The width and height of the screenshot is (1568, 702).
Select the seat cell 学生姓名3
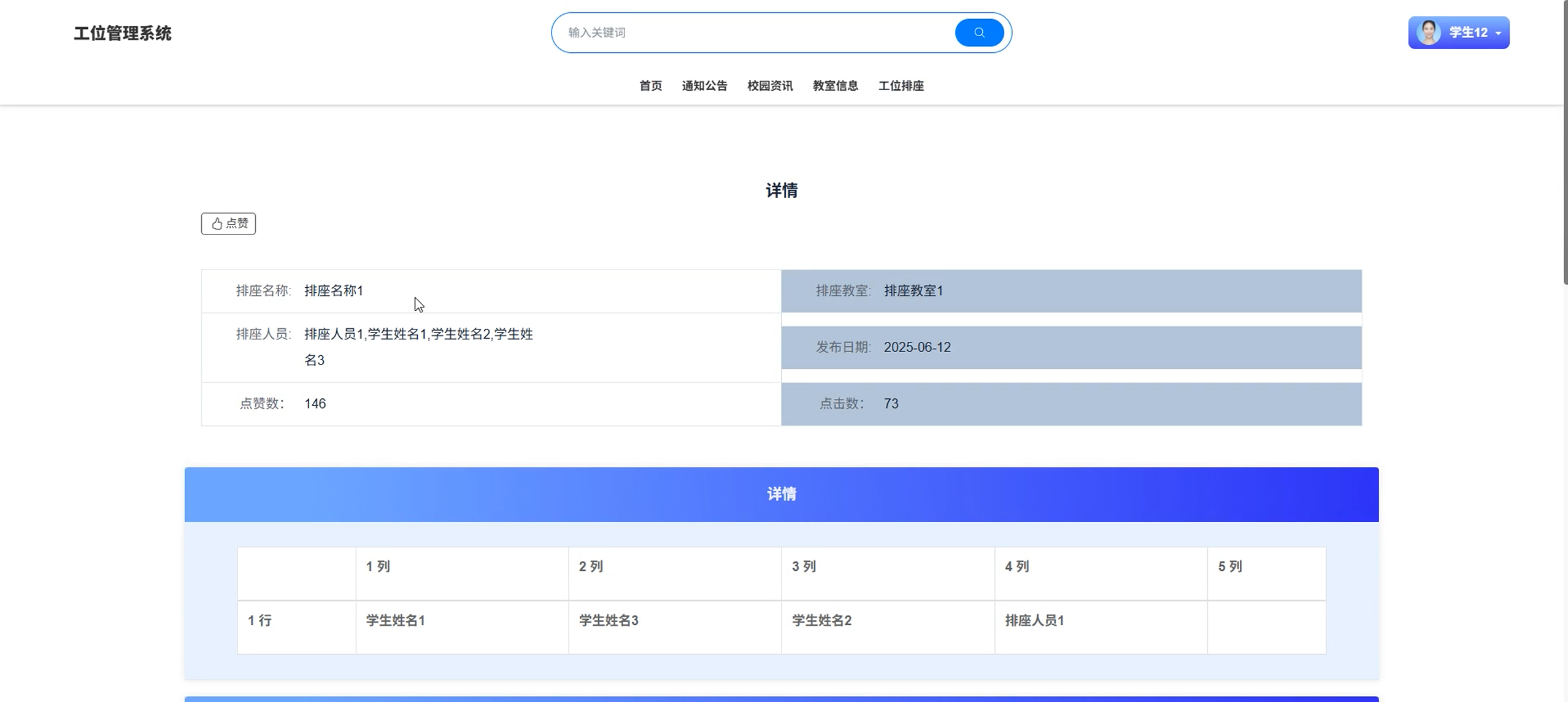click(609, 620)
